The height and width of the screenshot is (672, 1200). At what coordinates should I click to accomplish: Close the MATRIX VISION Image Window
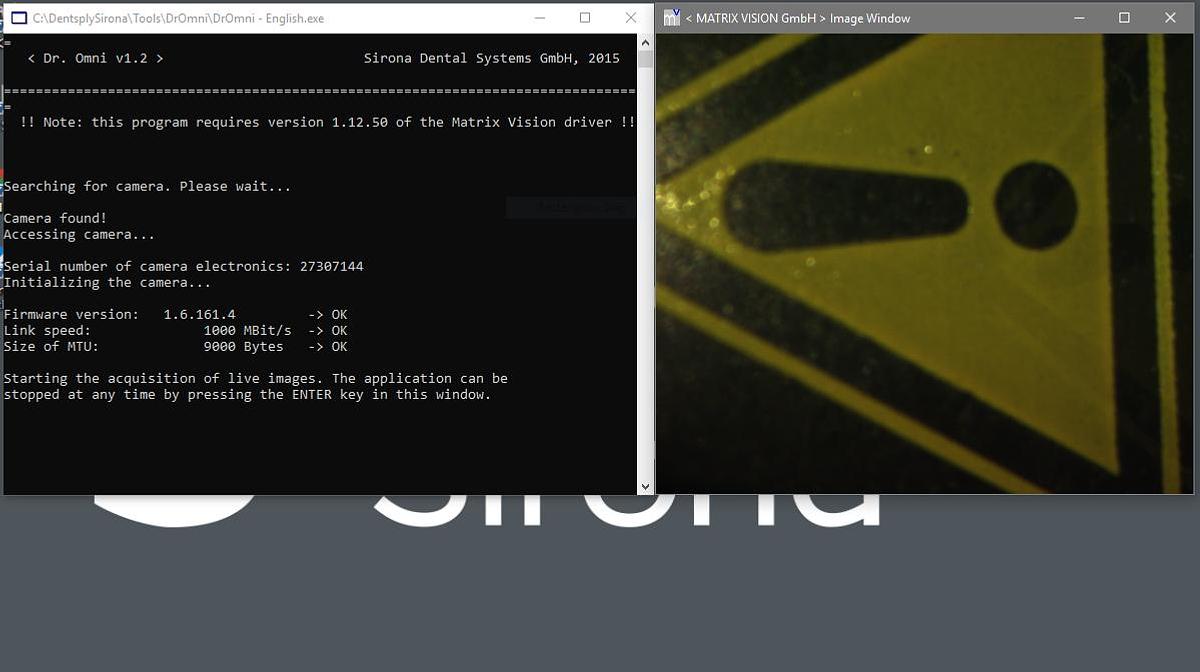[1170, 18]
